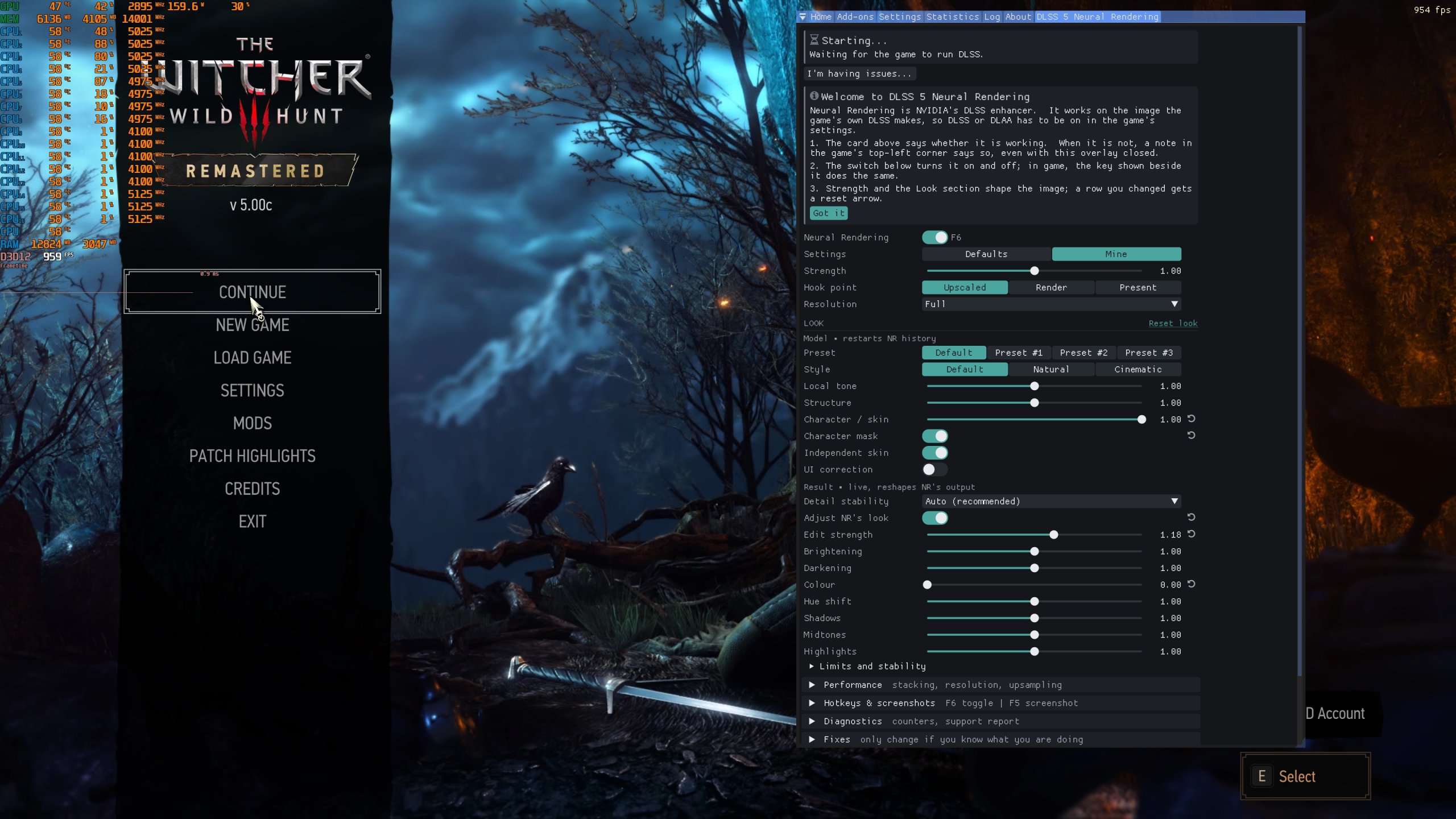Click the E Select prompt

(1305, 776)
